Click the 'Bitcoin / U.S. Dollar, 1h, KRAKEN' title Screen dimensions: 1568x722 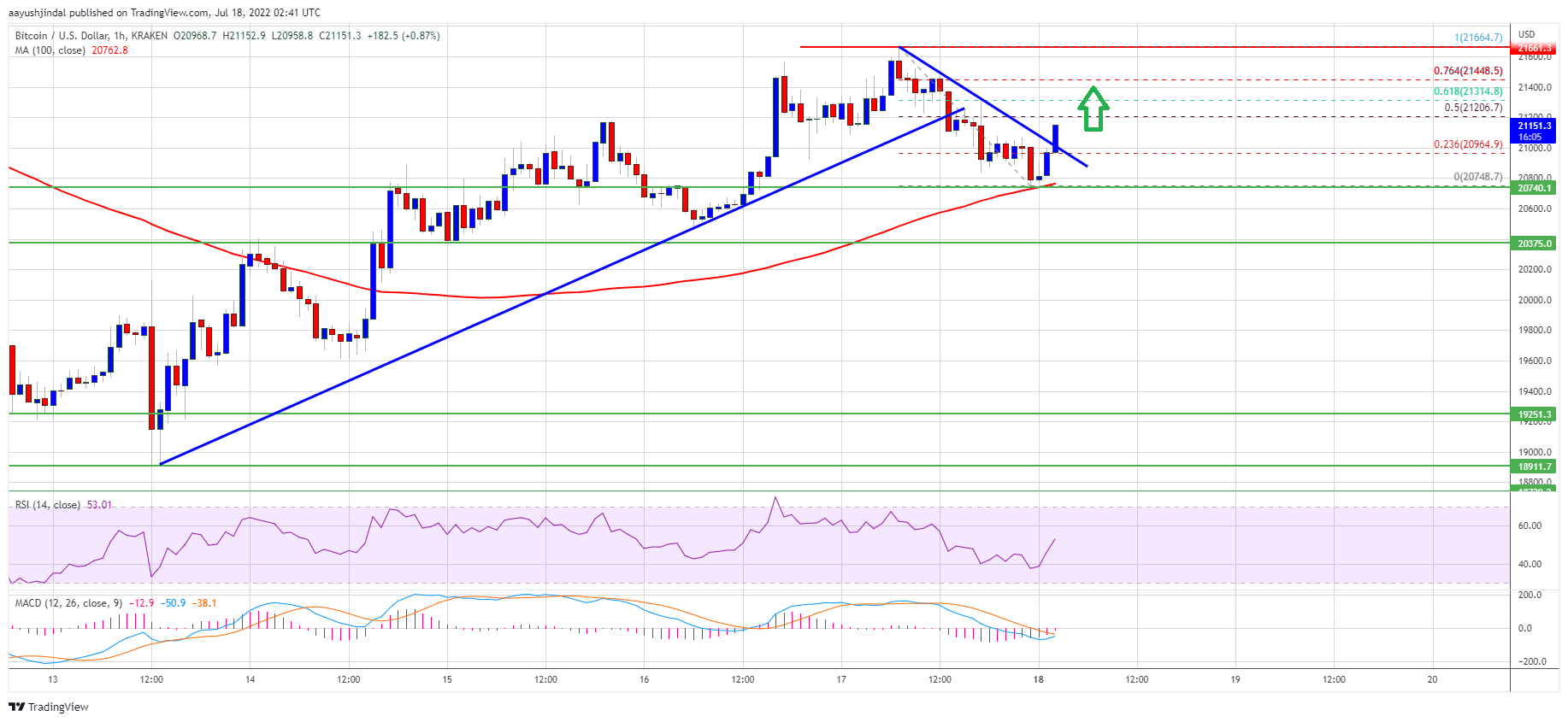91,36
